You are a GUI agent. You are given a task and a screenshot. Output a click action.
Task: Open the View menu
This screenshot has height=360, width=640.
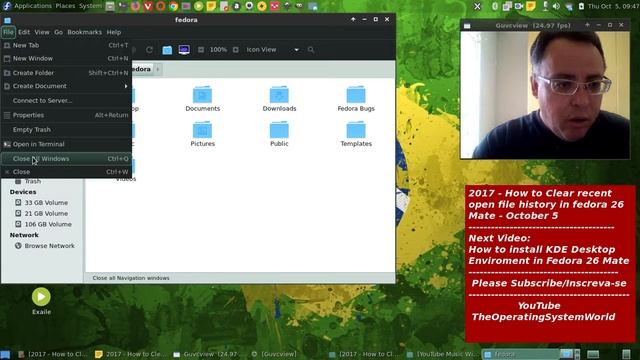point(42,32)
